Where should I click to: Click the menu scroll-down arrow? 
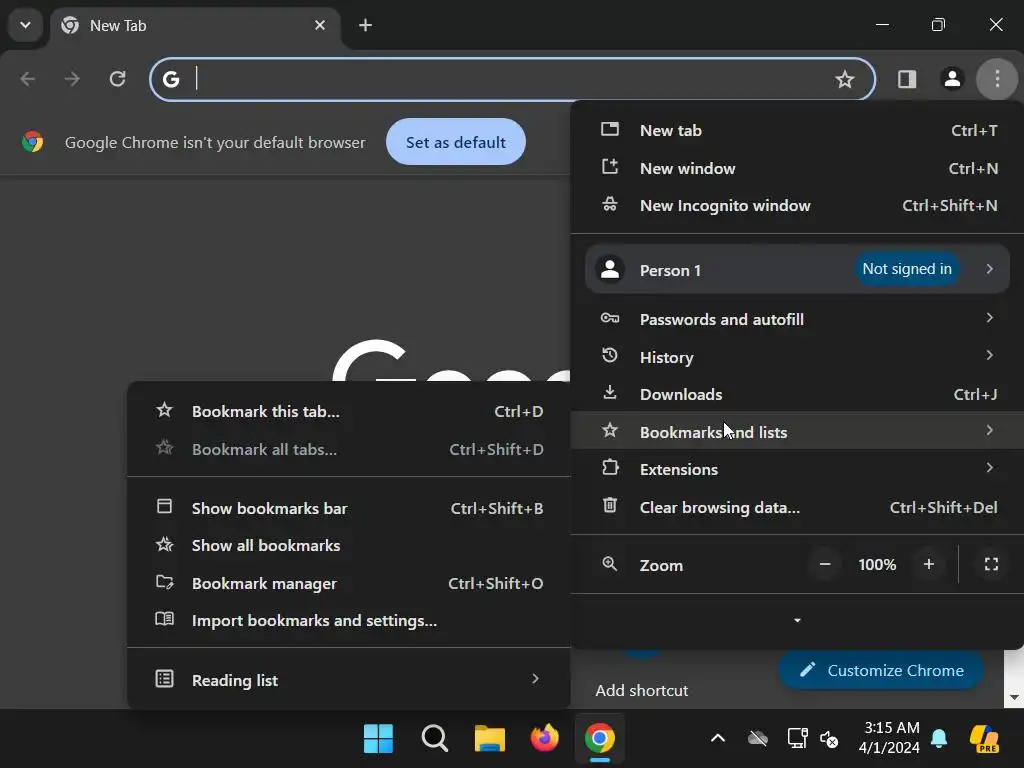tap(797, 620)
